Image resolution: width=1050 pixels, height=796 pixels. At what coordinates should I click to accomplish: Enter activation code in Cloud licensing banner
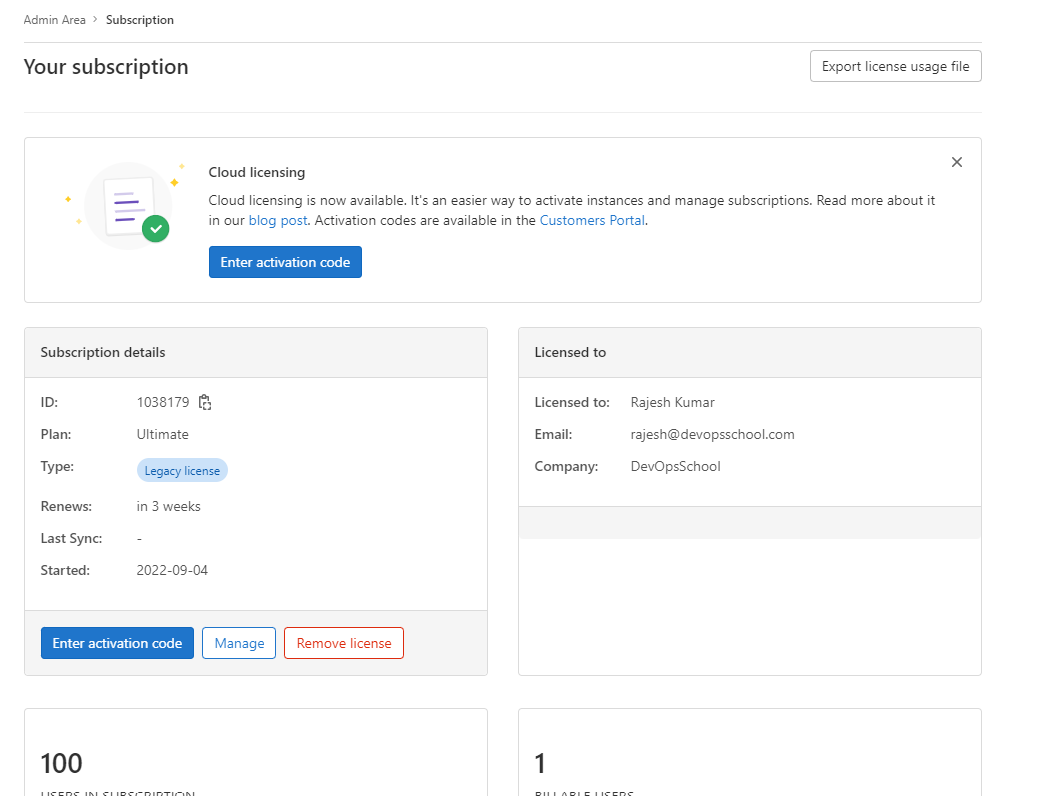285,262
